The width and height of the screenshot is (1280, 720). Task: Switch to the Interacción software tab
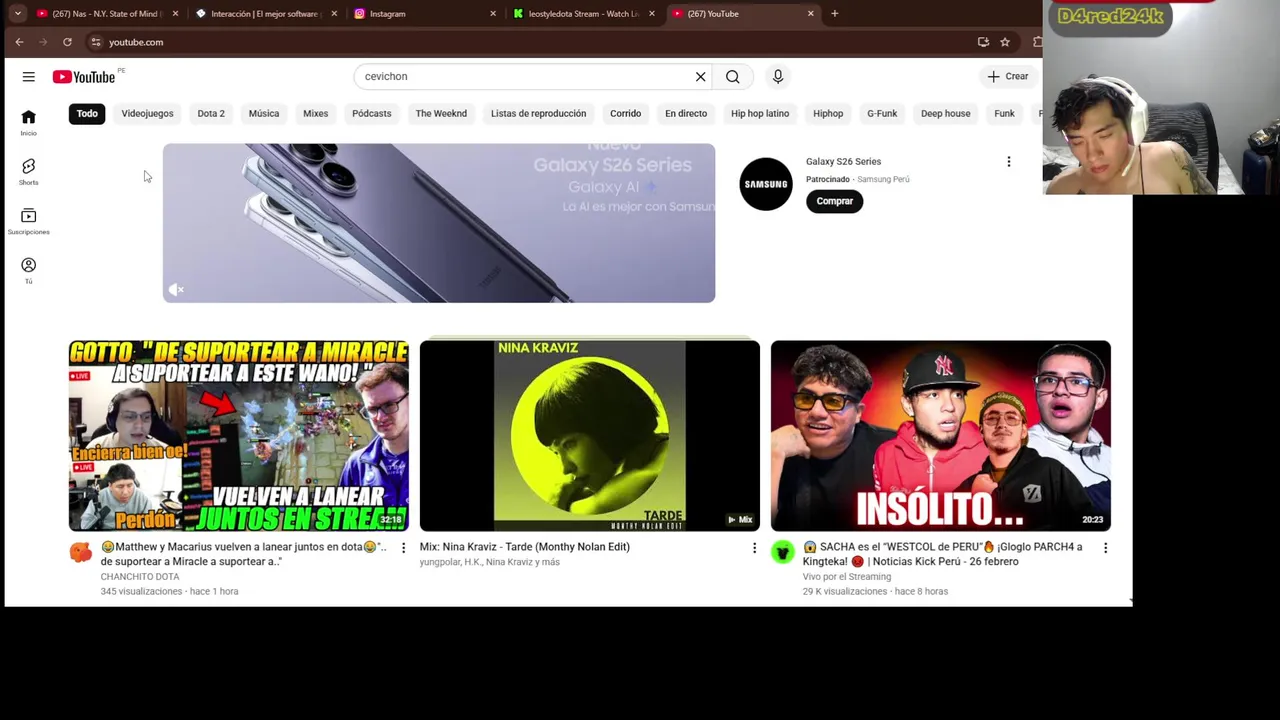[x=267, y=14]
